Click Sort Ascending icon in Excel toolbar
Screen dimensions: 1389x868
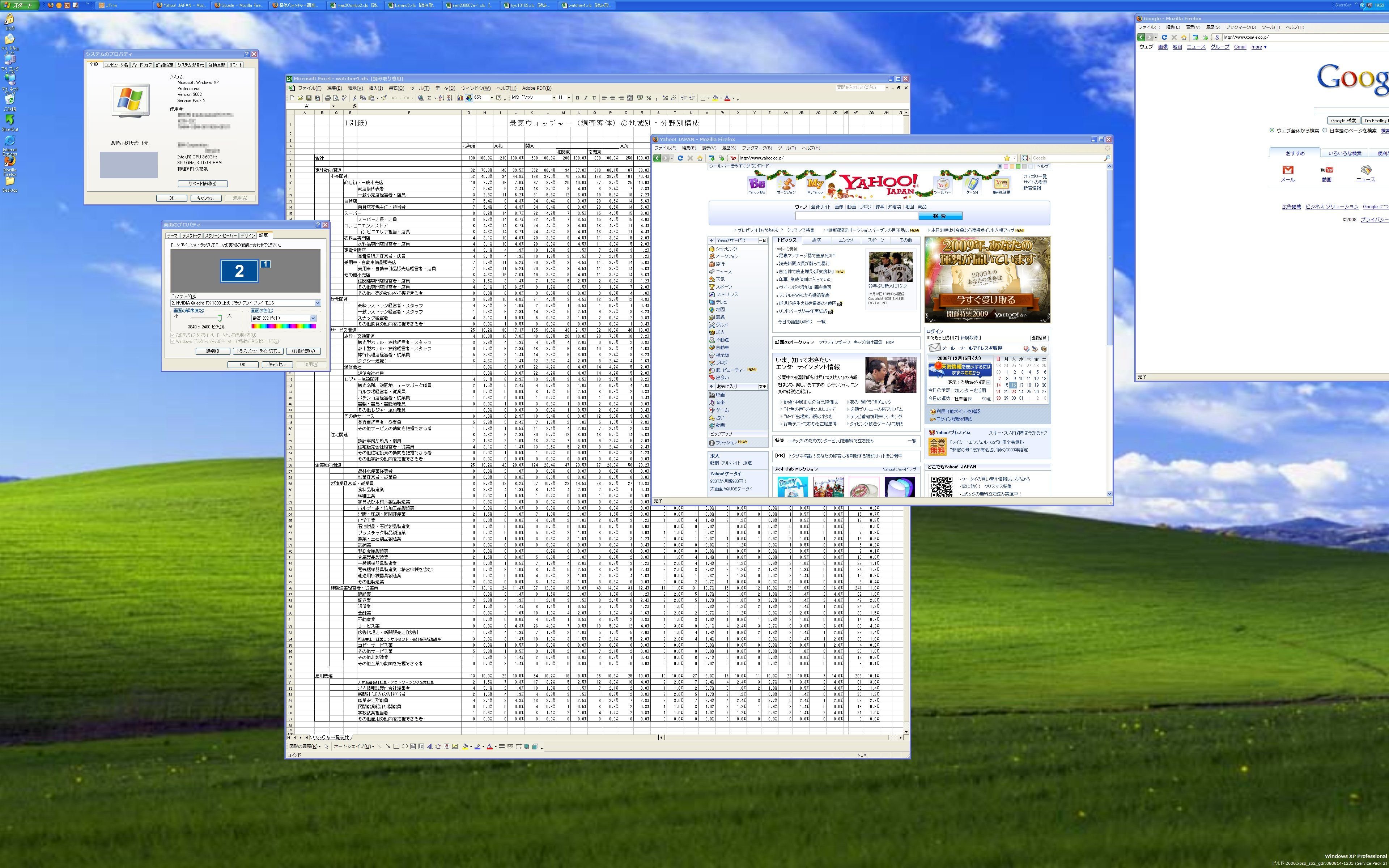tap(441, 98)
